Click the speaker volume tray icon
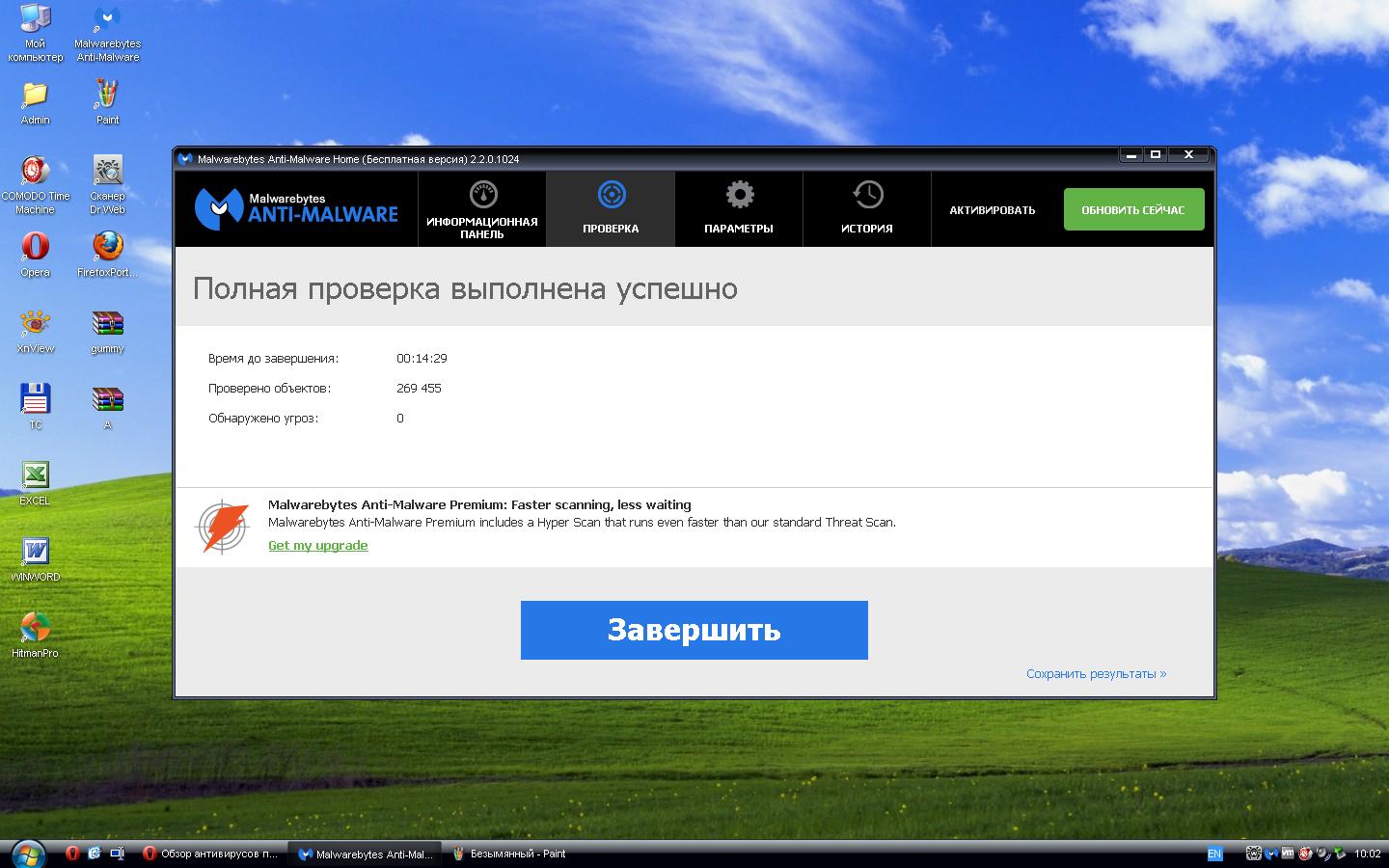Screen dimensions: 1389x868 pos(1322,854)
